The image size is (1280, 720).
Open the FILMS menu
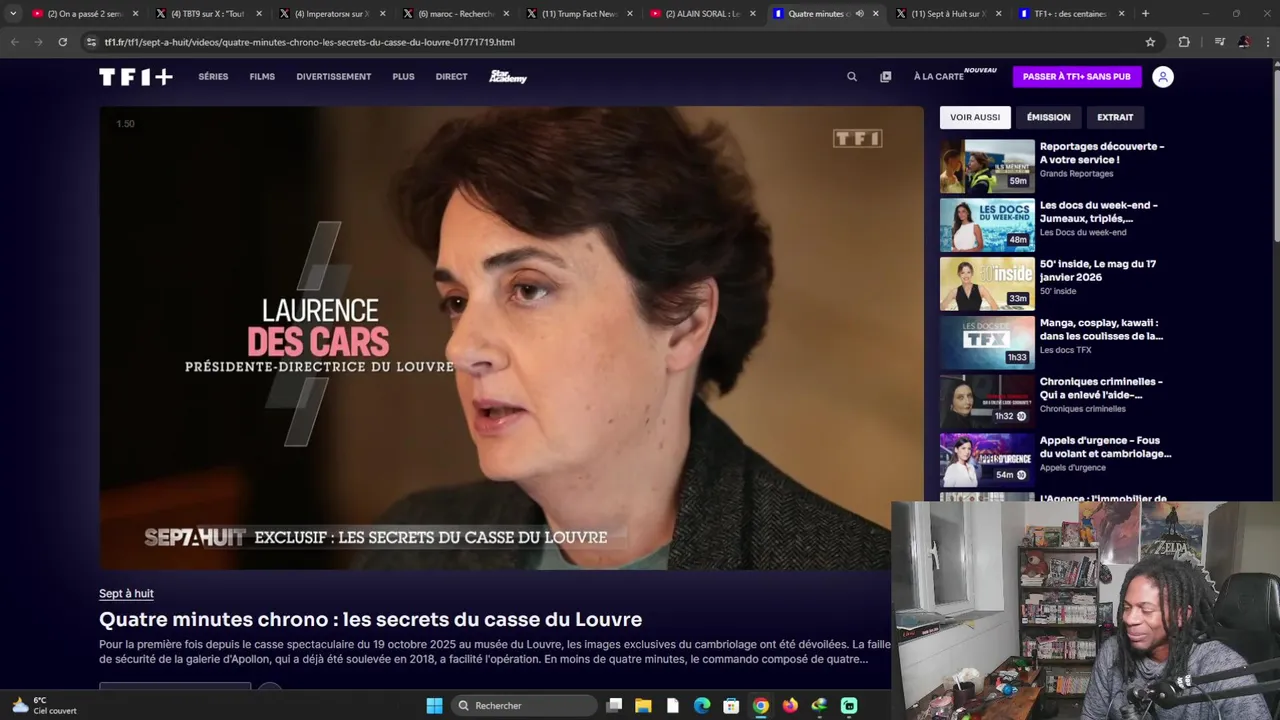pos(262,77)
